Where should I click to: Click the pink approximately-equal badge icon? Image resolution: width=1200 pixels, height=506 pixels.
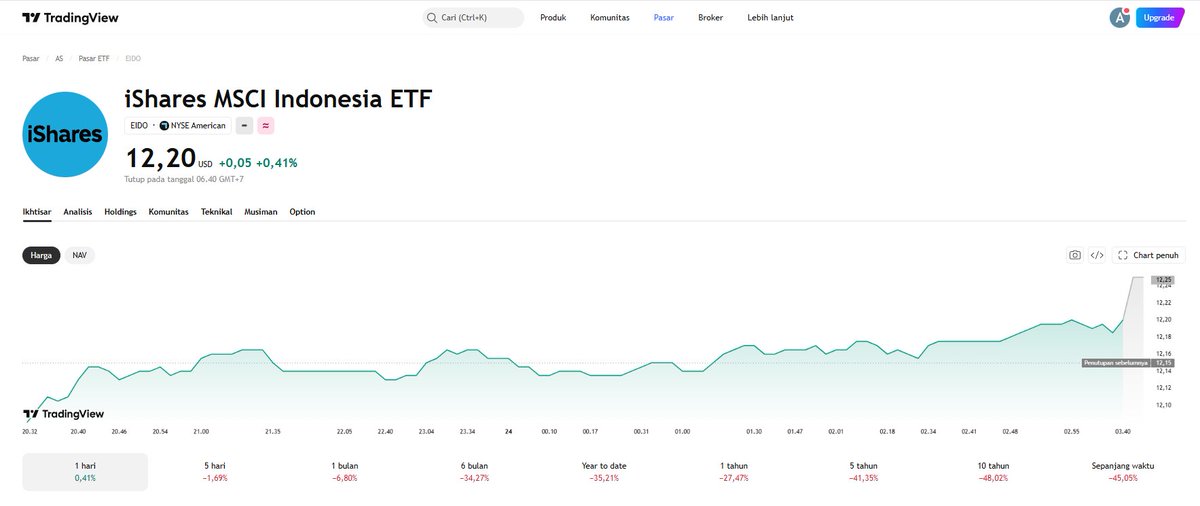point(265,125)
